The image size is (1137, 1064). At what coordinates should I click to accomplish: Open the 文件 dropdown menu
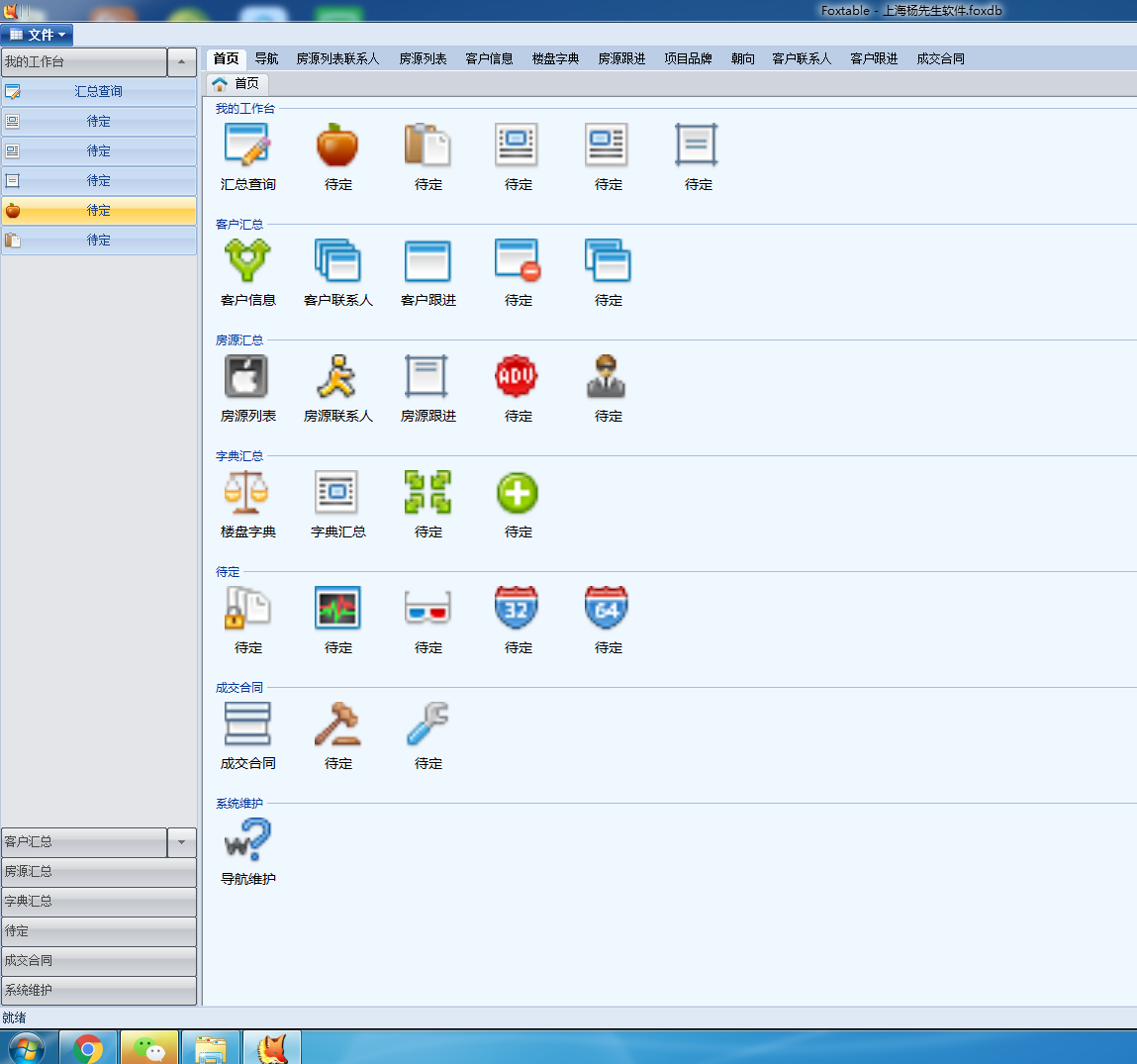coord(38,35)
